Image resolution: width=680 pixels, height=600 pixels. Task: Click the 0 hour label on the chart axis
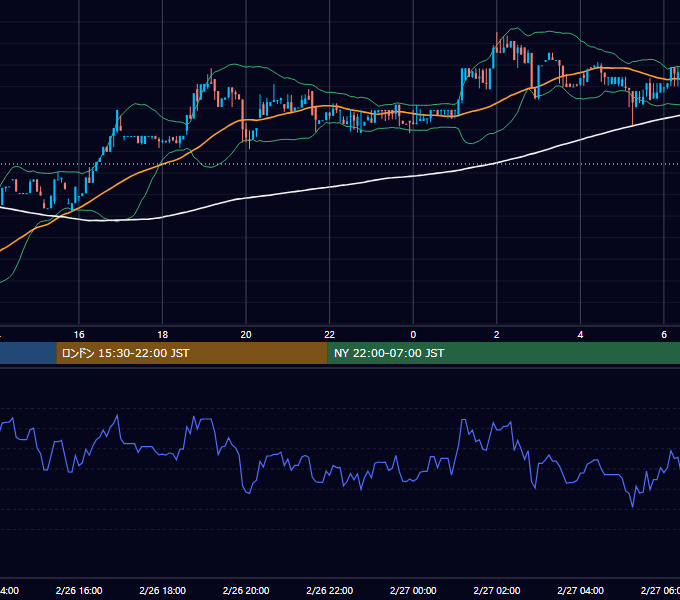(413, 335)
